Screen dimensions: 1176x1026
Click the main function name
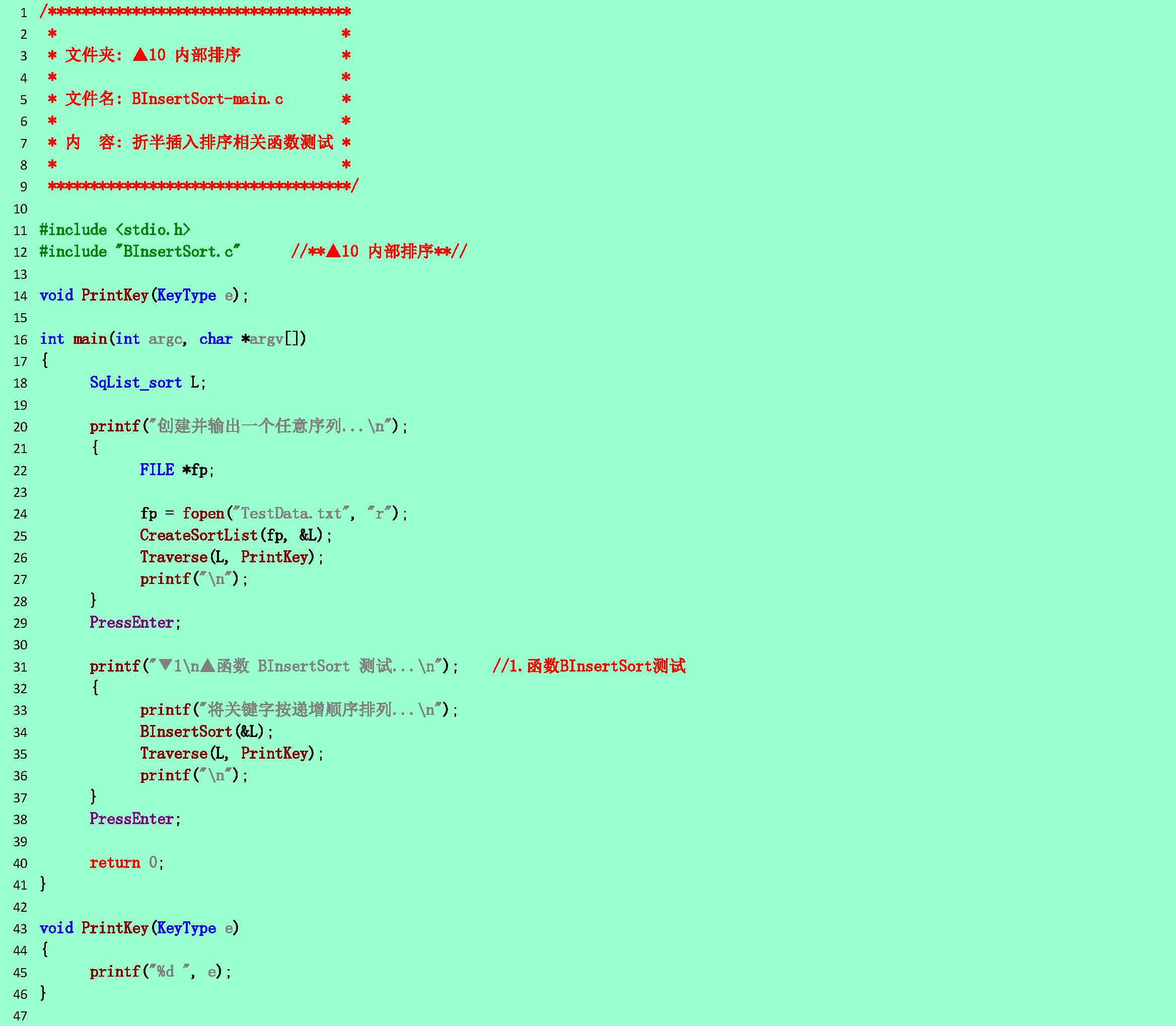click(x=90, y=339)
